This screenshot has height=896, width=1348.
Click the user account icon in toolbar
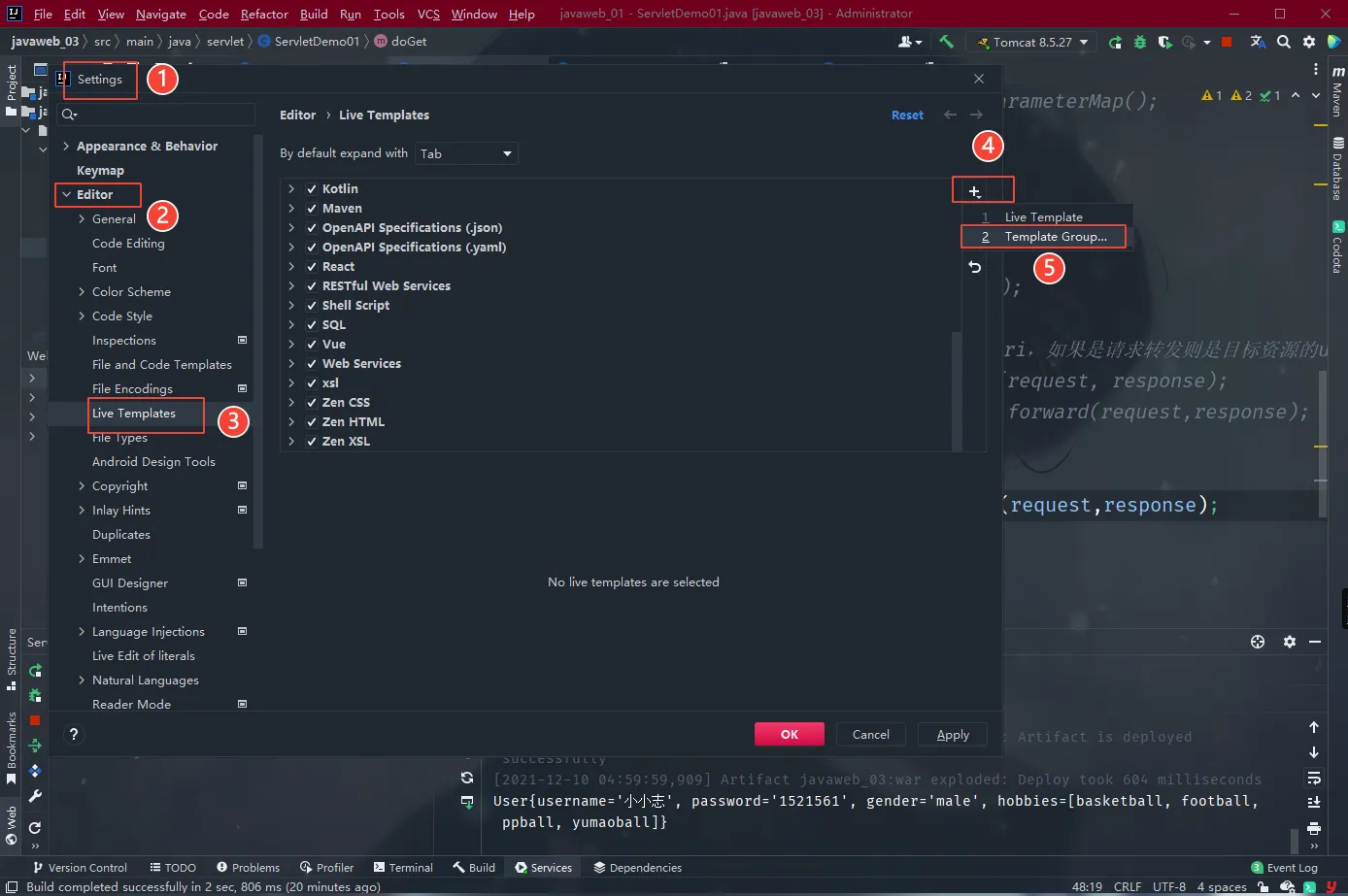(909, 42)
